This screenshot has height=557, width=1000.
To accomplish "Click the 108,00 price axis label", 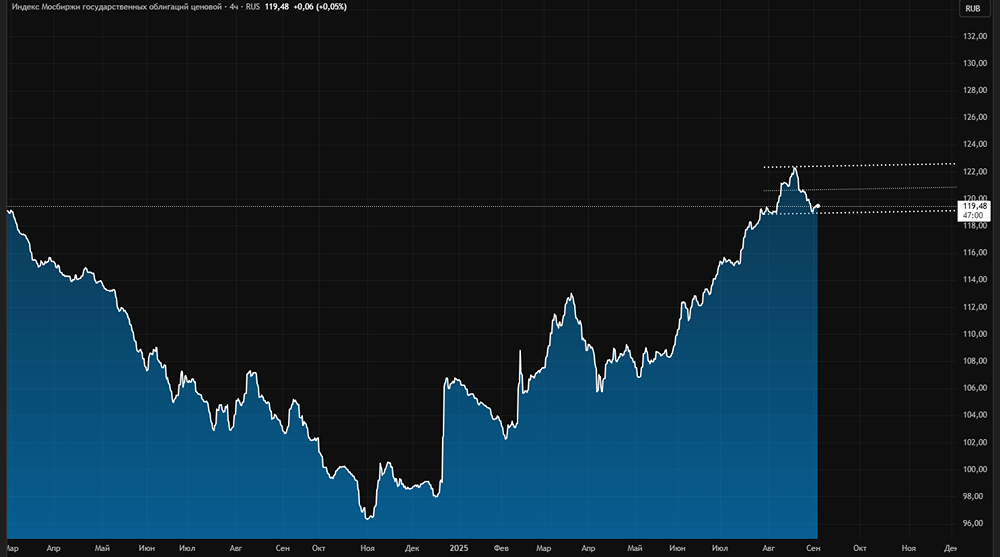I will point(975,360).
